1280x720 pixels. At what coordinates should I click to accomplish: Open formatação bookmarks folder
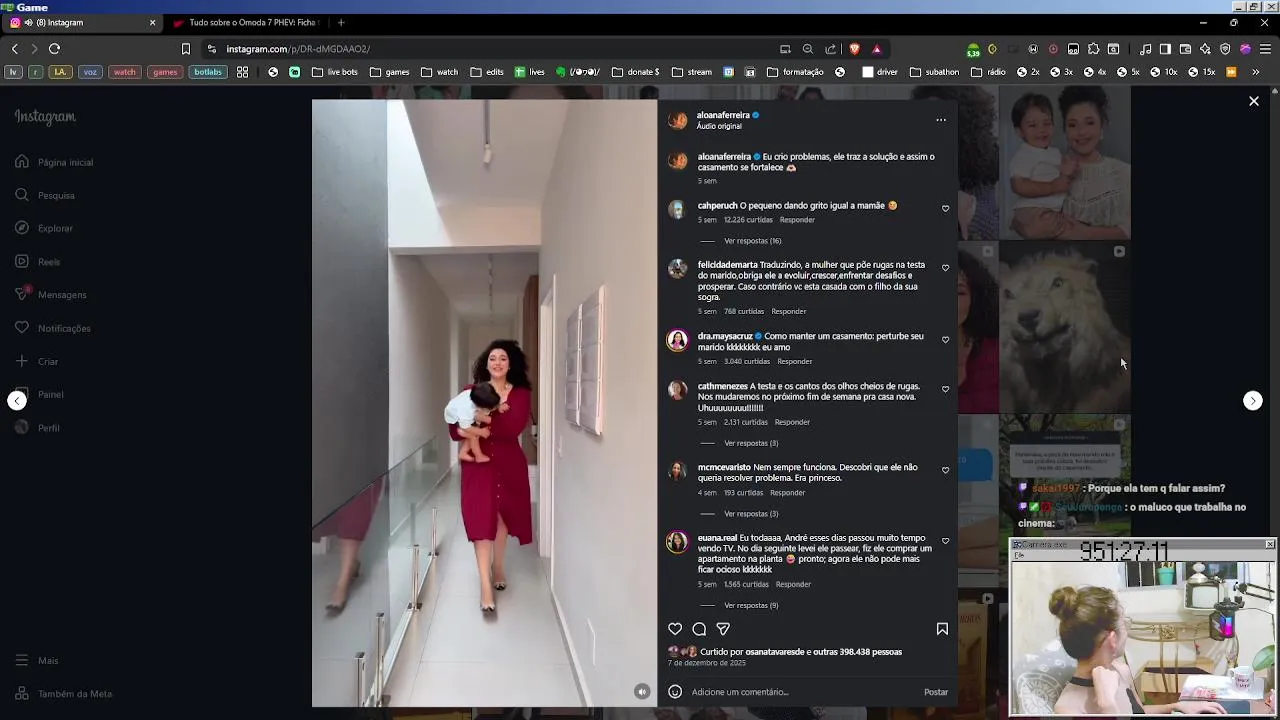(795, 72)
